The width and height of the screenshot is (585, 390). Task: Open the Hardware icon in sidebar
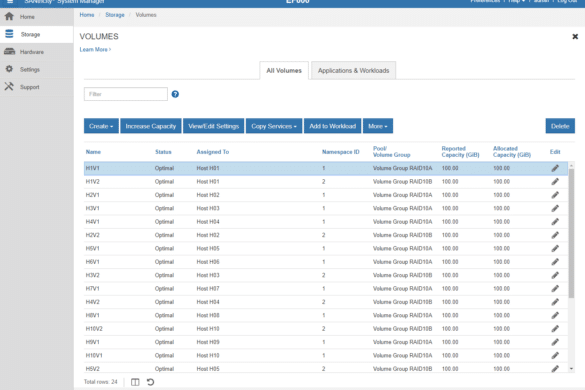click(9, 52)
